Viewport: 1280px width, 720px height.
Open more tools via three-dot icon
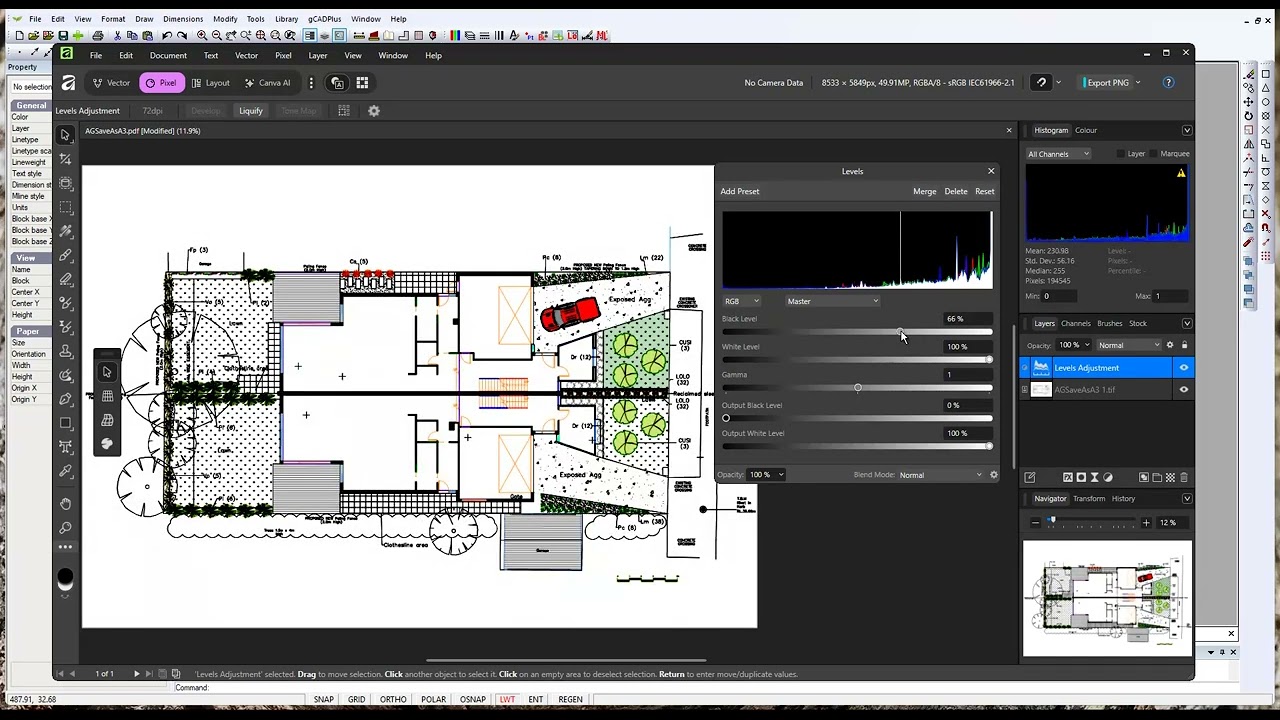point(65,547)
